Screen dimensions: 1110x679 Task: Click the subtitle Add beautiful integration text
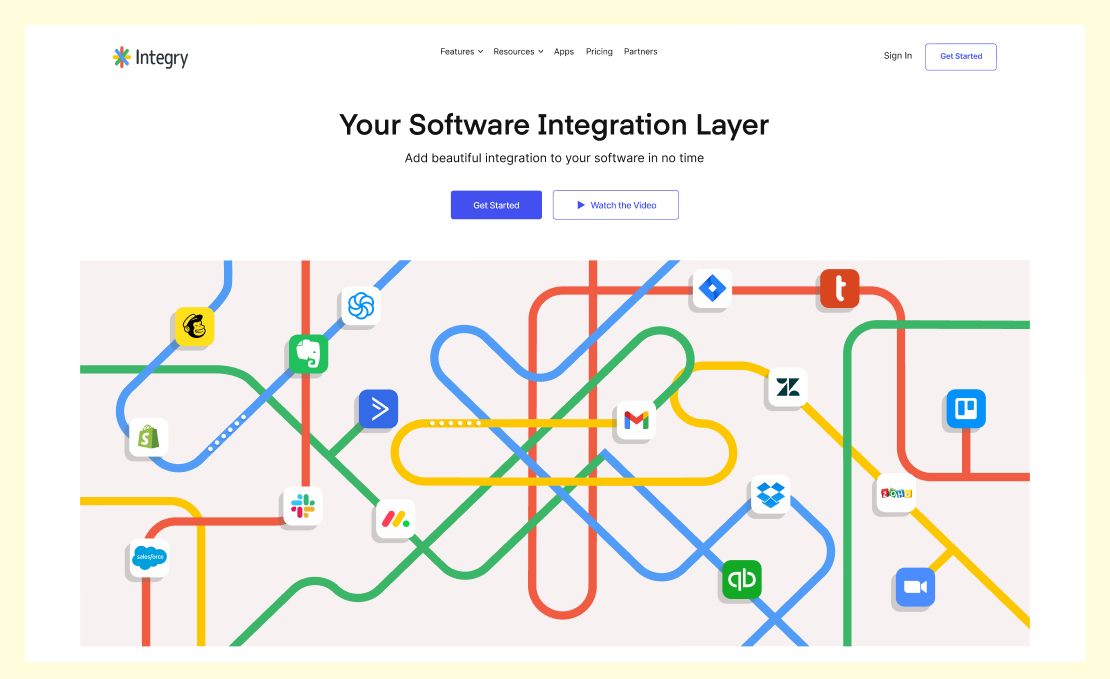(554, 158)
